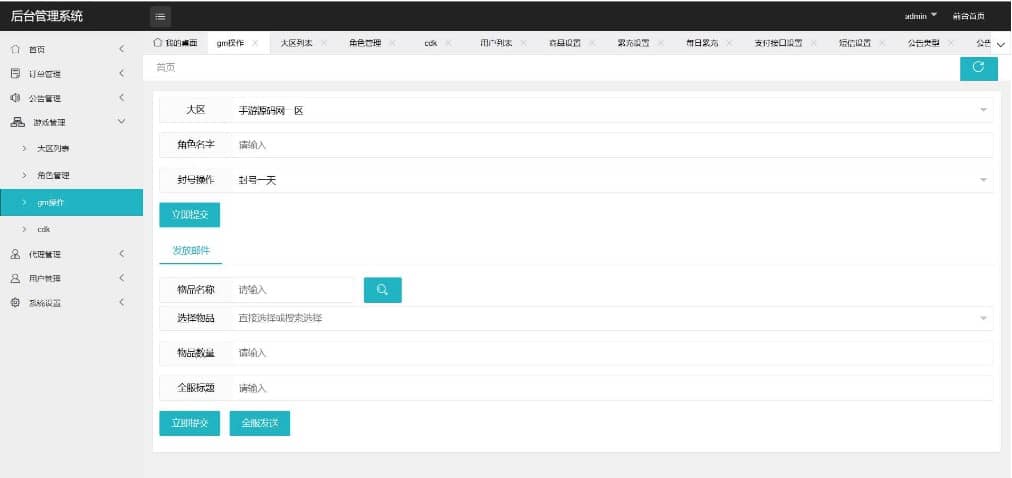
Task: Open the 封号操作 dropdown
Action: pyautogui.click(x=610, y=180)
